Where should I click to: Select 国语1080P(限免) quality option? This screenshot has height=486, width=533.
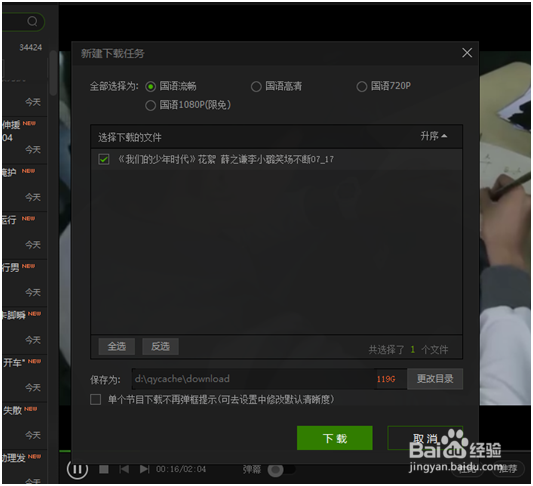pos(151,105)
